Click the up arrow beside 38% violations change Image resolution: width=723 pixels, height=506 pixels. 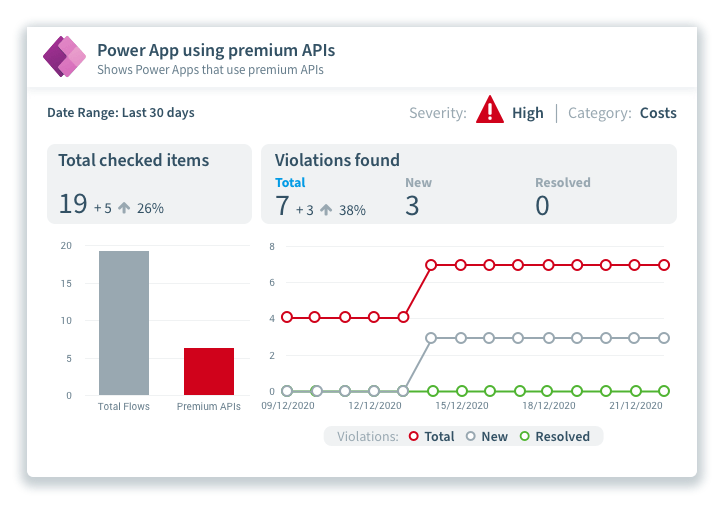pyautogui.click(x=326, y=210)
